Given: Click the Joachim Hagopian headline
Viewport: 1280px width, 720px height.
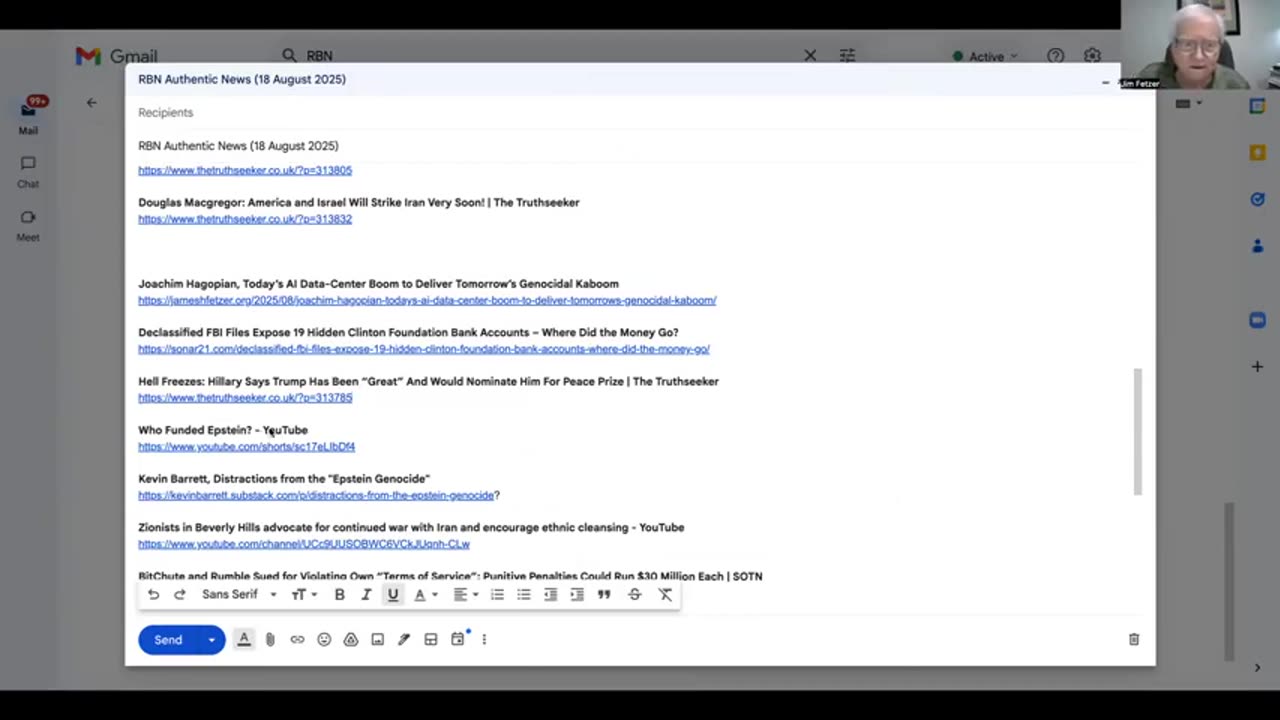Looking at the screenshot, I should tap(378, 284).
